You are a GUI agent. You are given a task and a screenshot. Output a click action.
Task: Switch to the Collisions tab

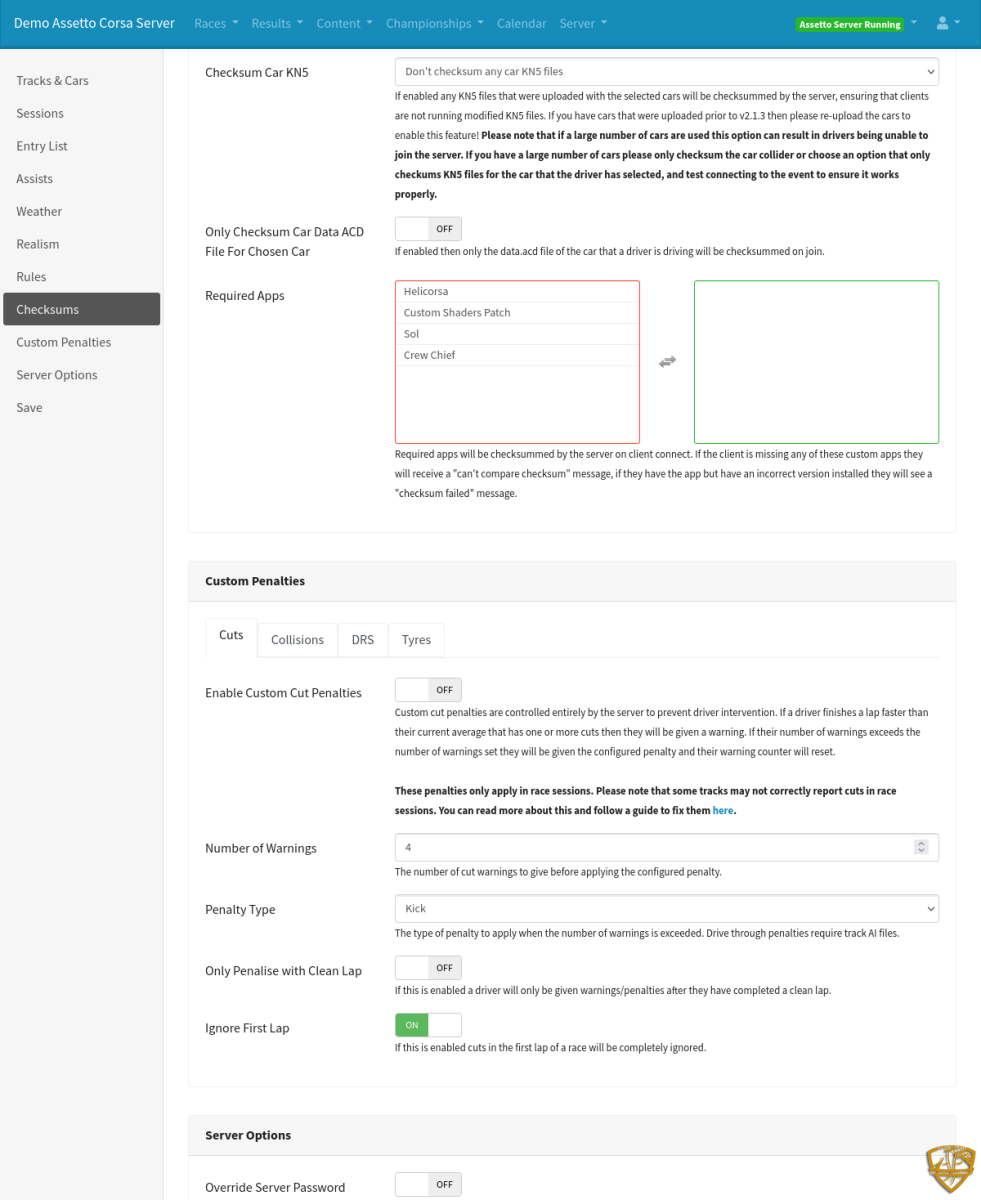(297, 639)
